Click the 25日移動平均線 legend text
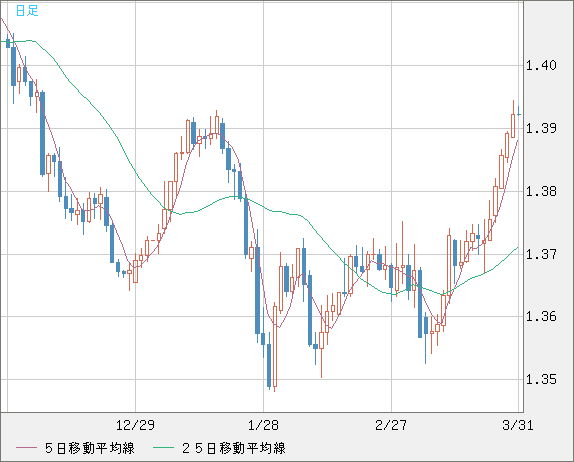Screen dimensions: 574x462 [x=234, y=448]
